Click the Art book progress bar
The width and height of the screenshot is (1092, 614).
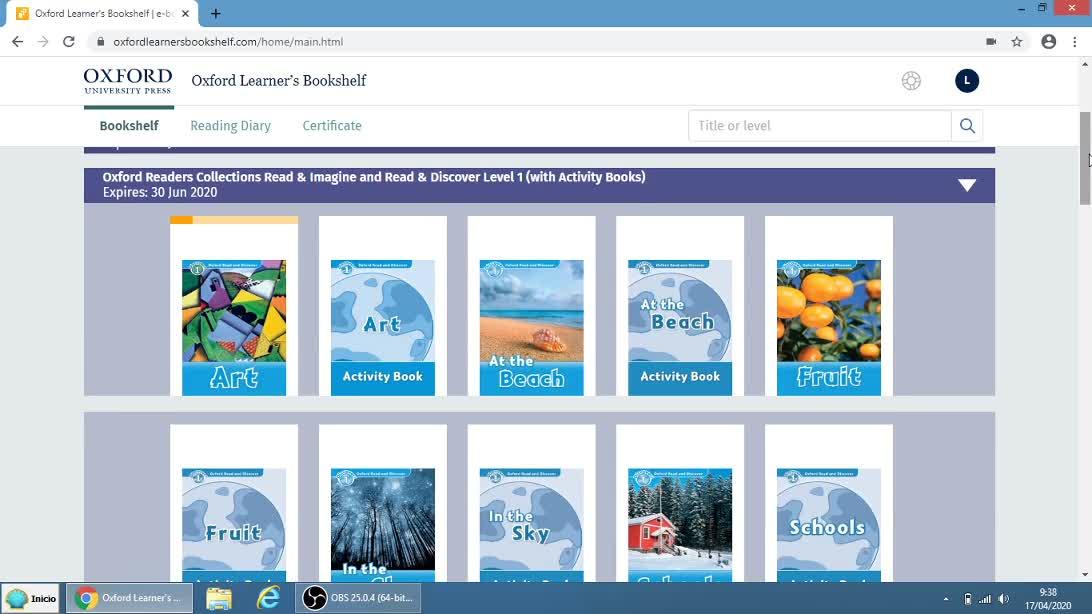(x=234, y=220)
